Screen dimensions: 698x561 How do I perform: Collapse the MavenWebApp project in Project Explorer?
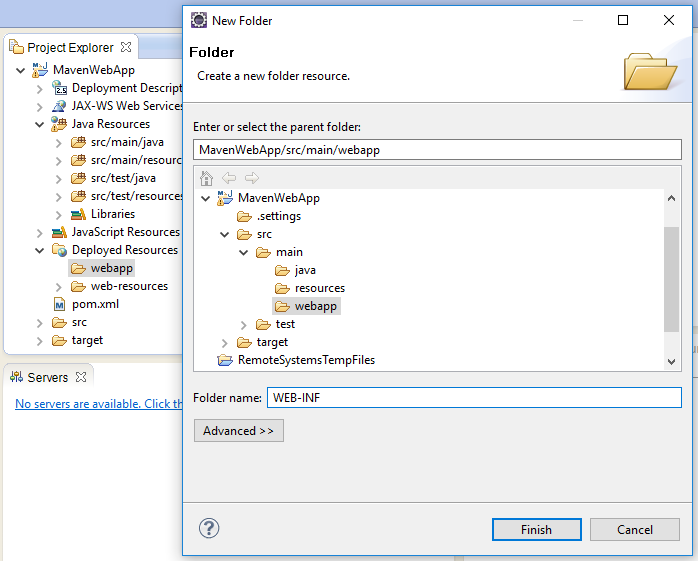coord(20,70)
